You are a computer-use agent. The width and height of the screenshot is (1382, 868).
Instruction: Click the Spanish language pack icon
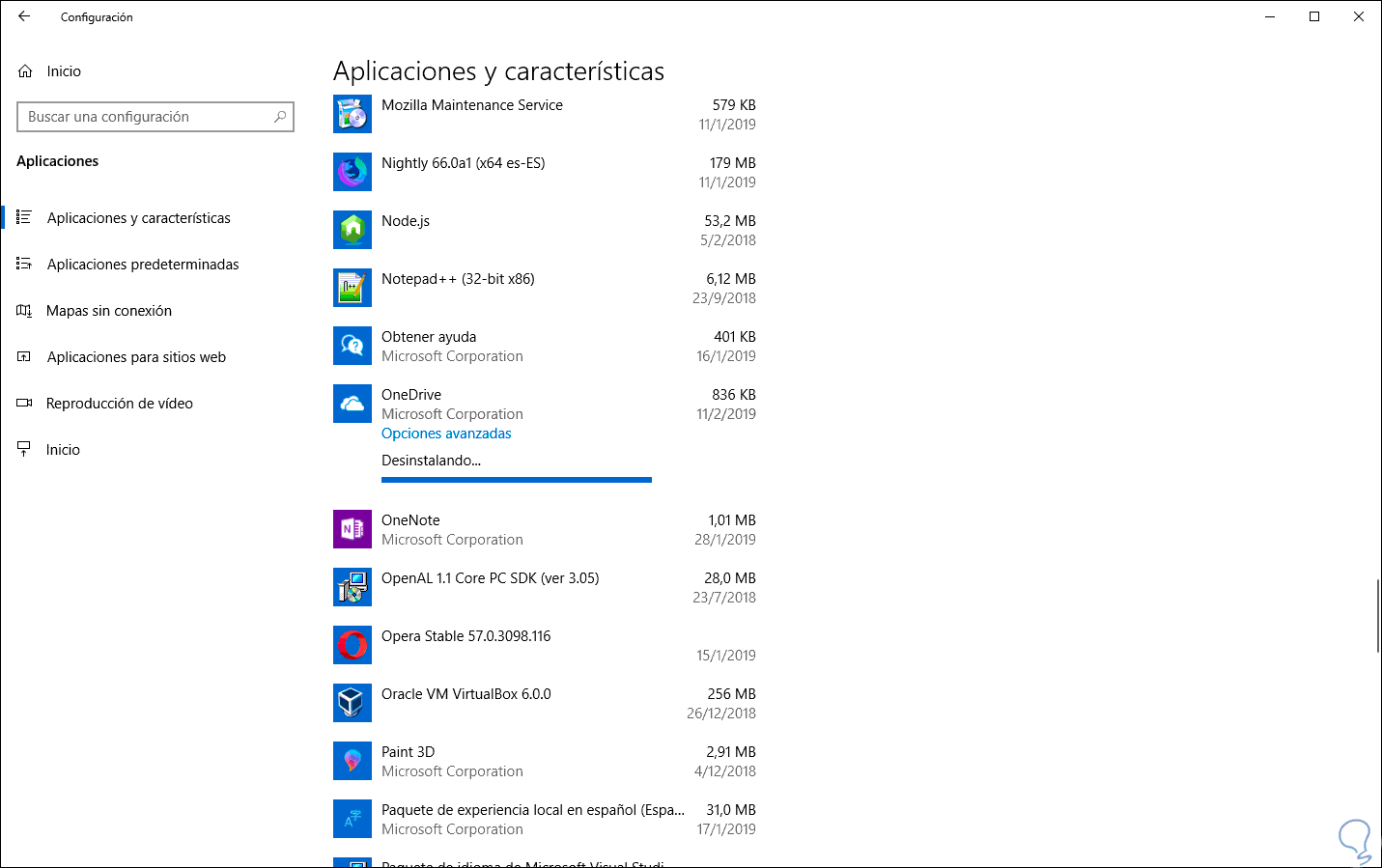[x=353, y=819]
